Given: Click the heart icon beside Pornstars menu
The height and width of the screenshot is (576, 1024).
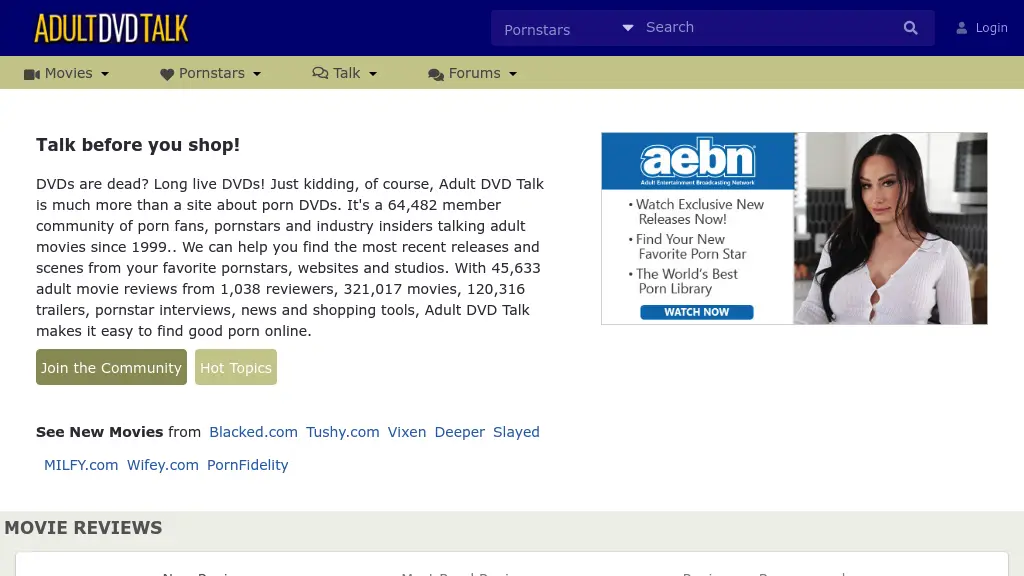Looking at the screenshot, I should coord(167,74).
